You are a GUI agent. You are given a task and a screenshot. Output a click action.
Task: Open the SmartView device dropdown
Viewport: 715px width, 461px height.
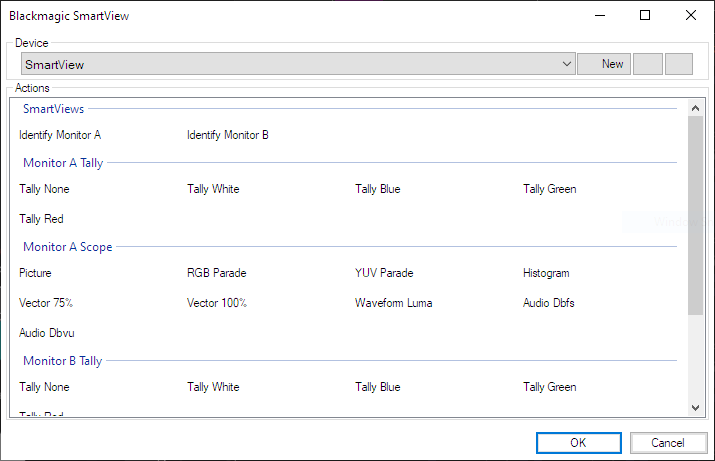coord(297,64)
